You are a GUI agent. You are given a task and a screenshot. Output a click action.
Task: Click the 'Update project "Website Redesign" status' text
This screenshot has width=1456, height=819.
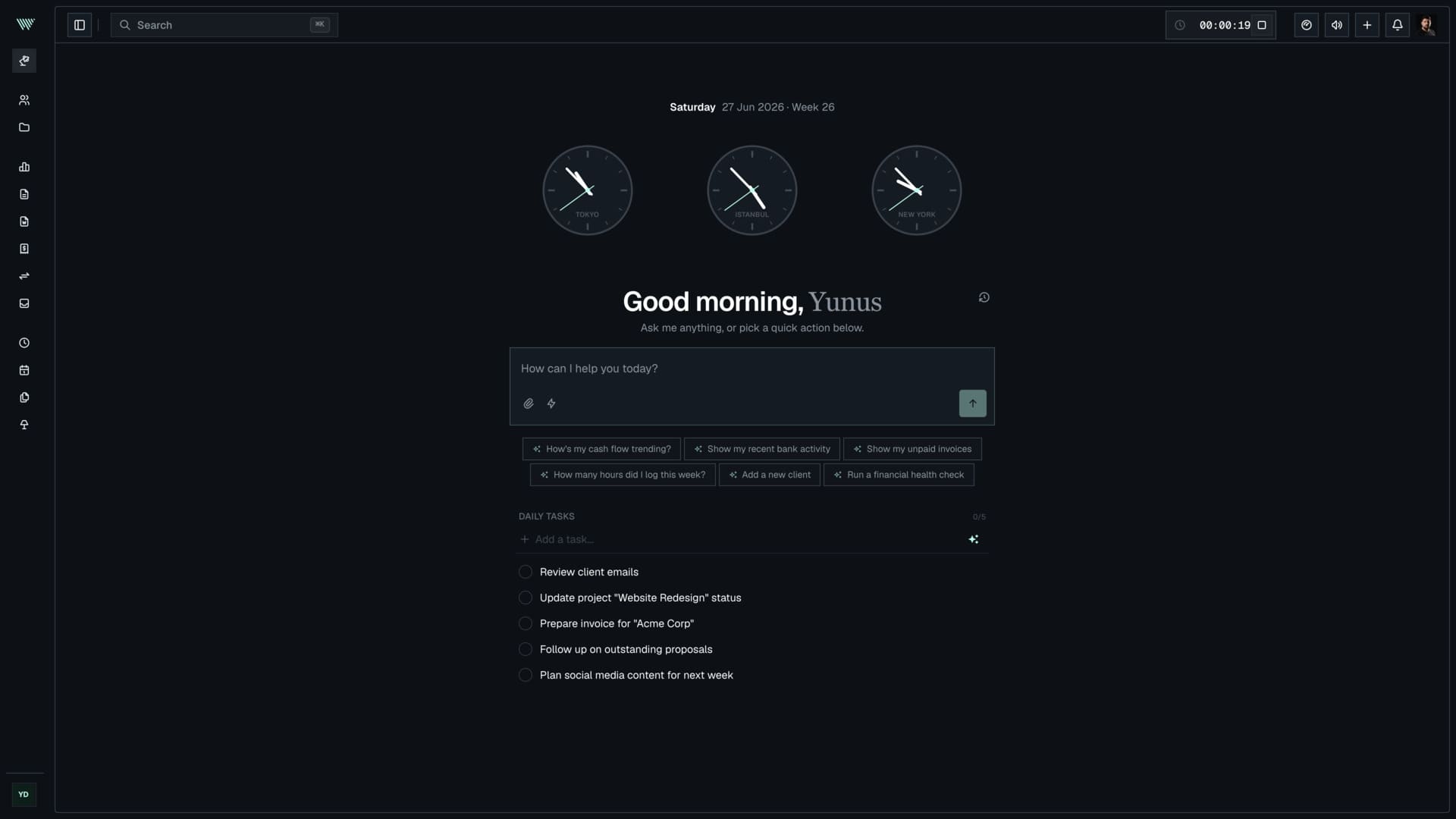pos(641,598)
